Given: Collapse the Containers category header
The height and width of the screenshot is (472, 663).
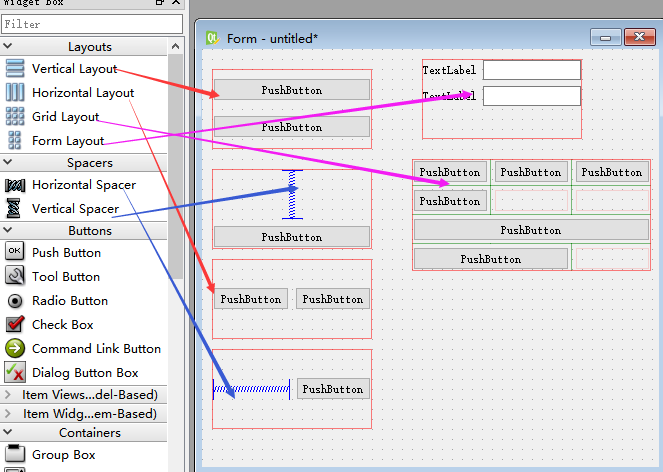Looking at the screenshot, I should (90, 433).
